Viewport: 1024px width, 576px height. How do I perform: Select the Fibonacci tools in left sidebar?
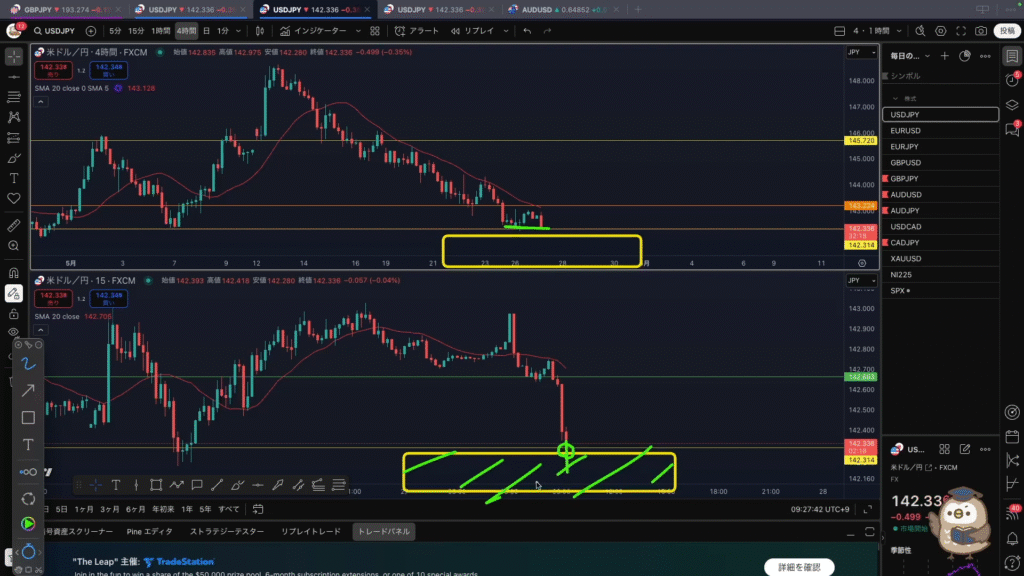pos(14,97)
